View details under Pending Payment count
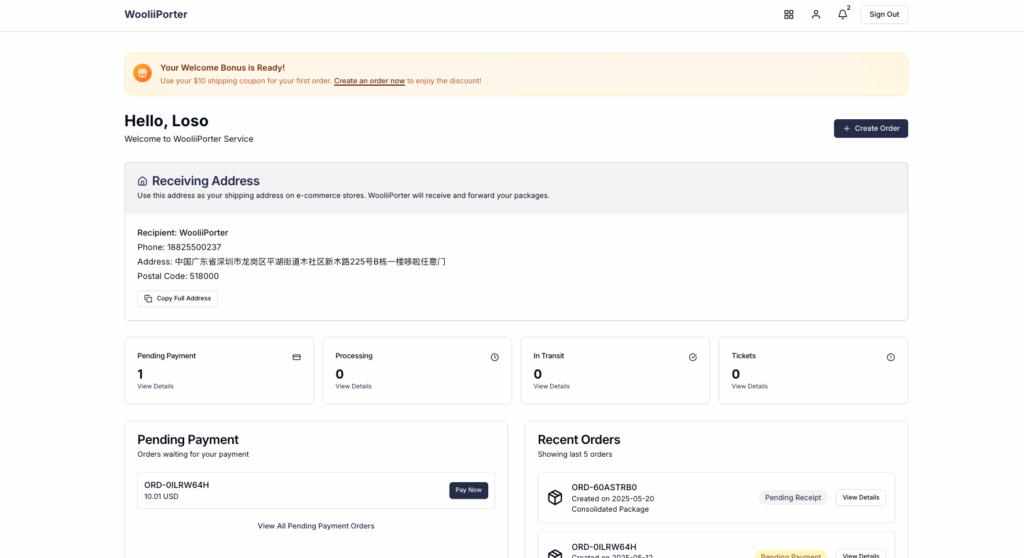Image resolution: width=1024 pixels, height=558 pixels. [155, 386]
